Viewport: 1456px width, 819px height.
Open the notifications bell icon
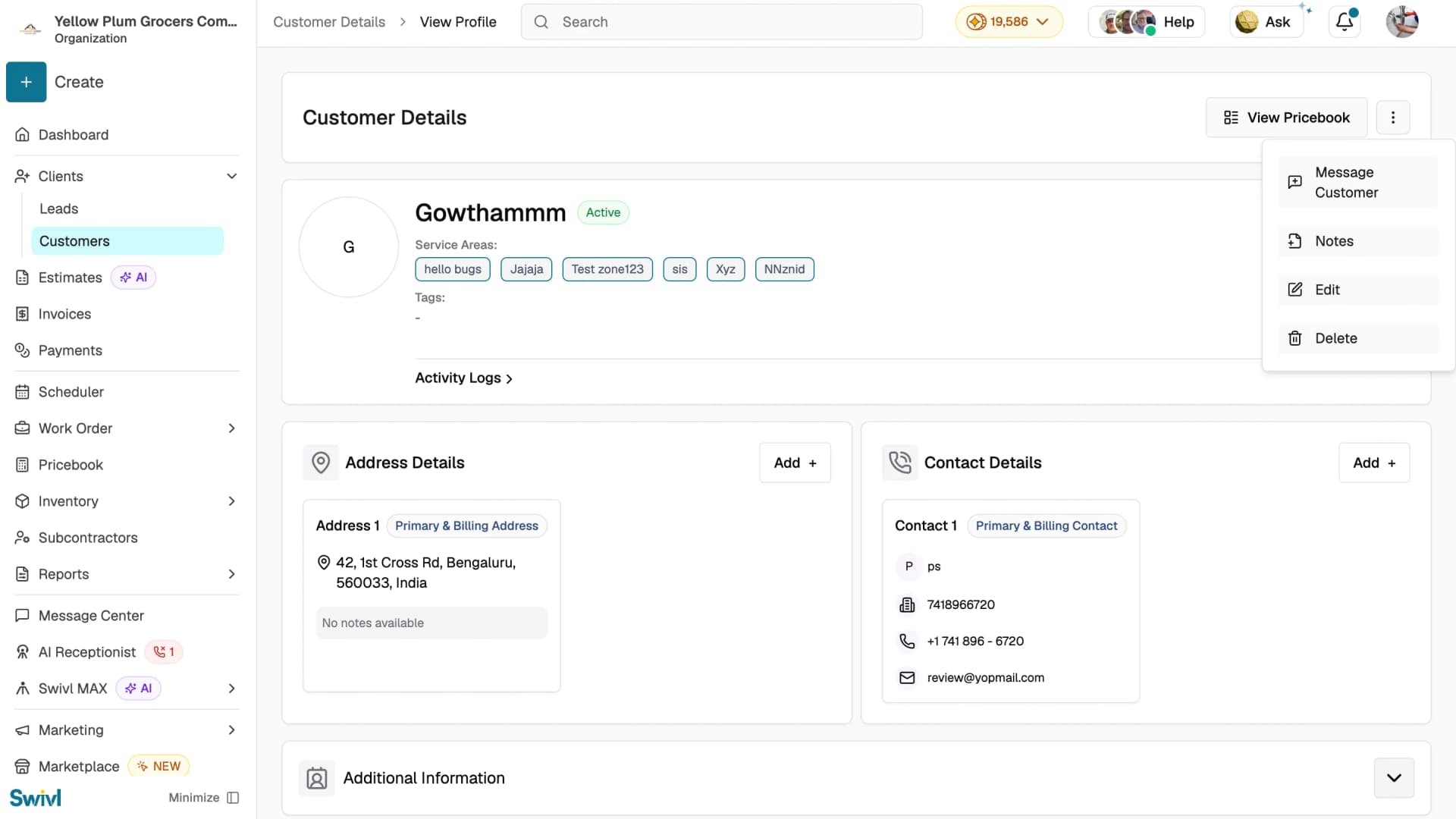click(x=1345, y=22)
